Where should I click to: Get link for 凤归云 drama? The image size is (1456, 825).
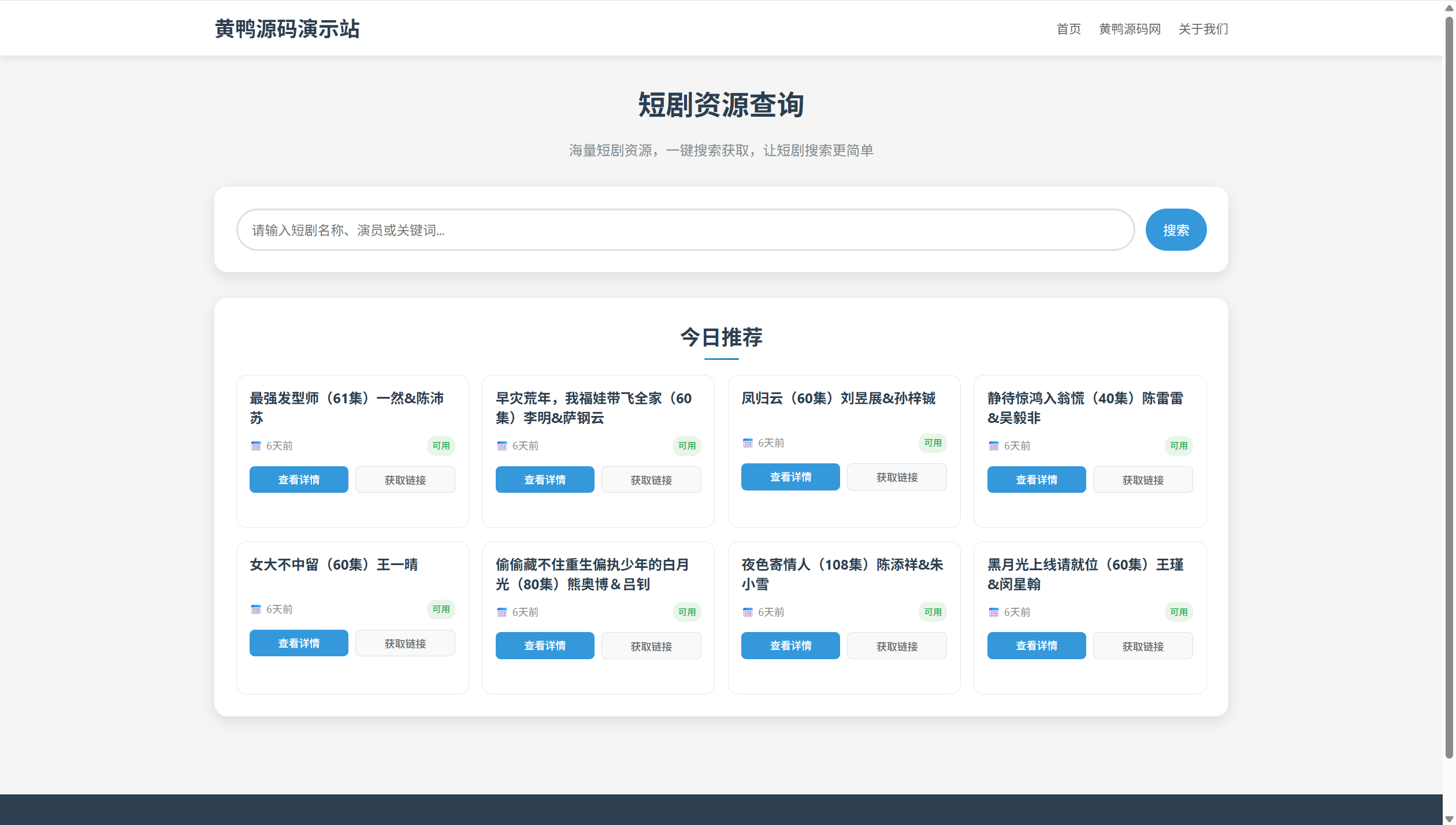click(x=897, y=477)
